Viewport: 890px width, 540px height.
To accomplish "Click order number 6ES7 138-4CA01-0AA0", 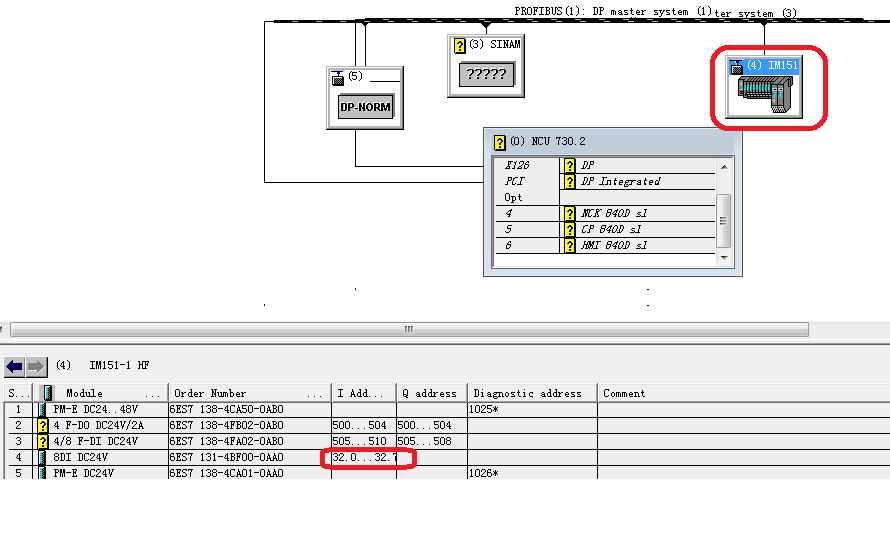I will click(226, 472).
